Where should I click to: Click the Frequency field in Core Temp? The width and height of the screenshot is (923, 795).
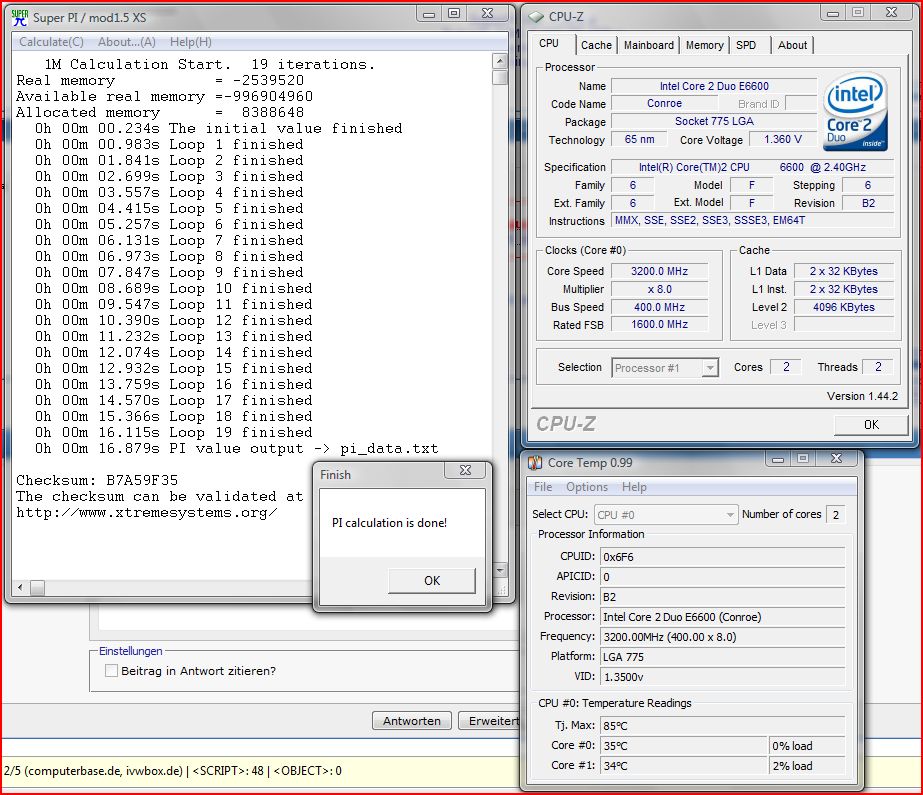(722, 637)
